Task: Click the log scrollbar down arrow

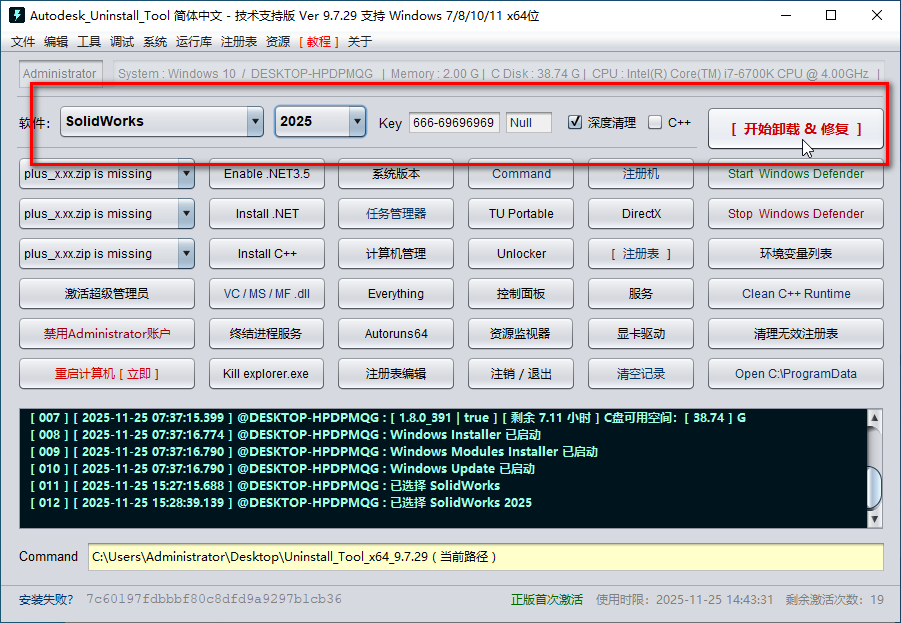Action: pos(874,520)
